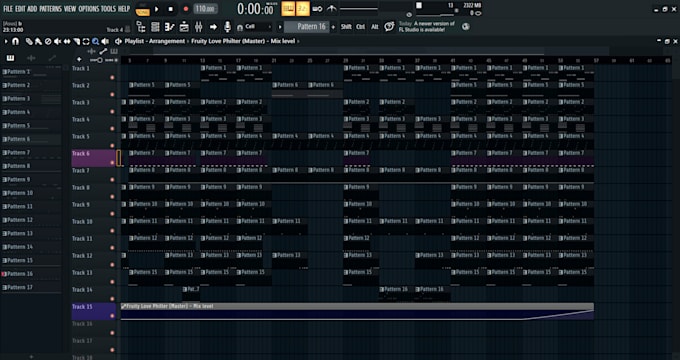Select the Fruity Love Philter automation clip

[x=357, y=311]
